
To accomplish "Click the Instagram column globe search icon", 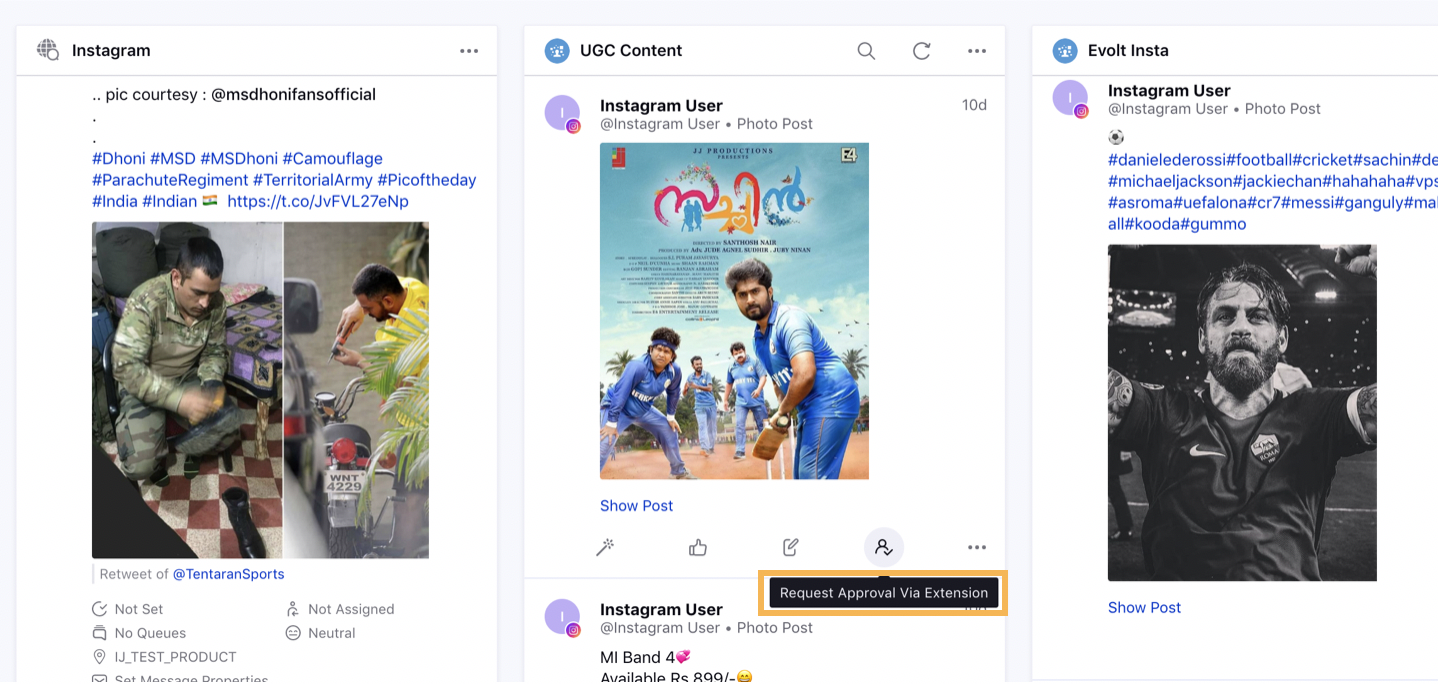I will point(48,50).
